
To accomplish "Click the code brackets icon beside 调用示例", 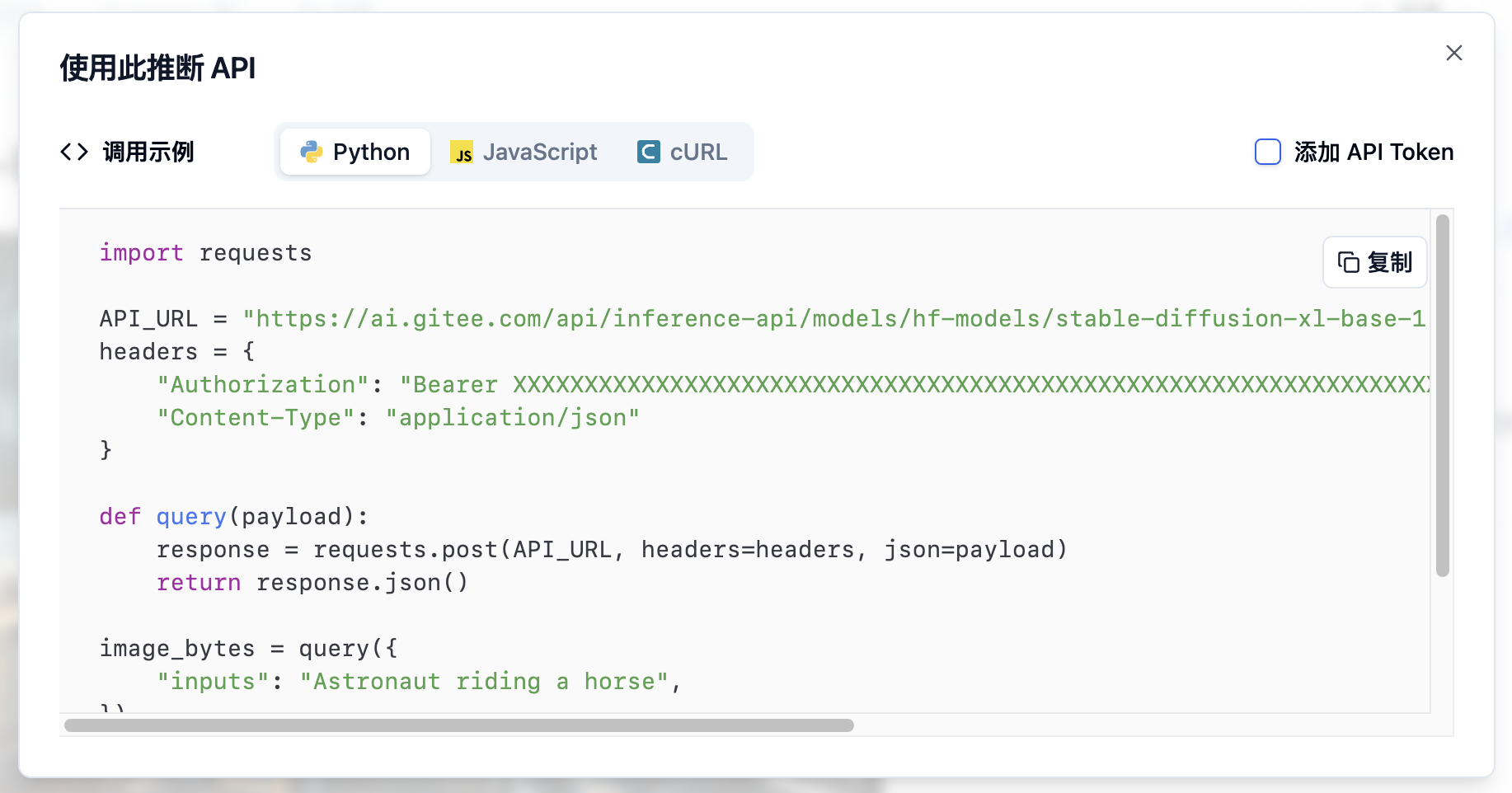I will pyautogui.click(x=74, y=152).
